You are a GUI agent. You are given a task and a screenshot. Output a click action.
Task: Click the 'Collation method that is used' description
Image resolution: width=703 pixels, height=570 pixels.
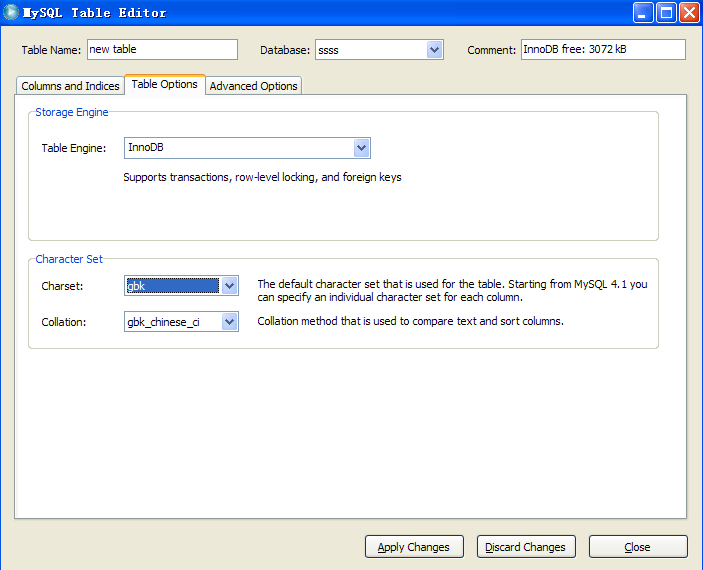click(411, 321)
